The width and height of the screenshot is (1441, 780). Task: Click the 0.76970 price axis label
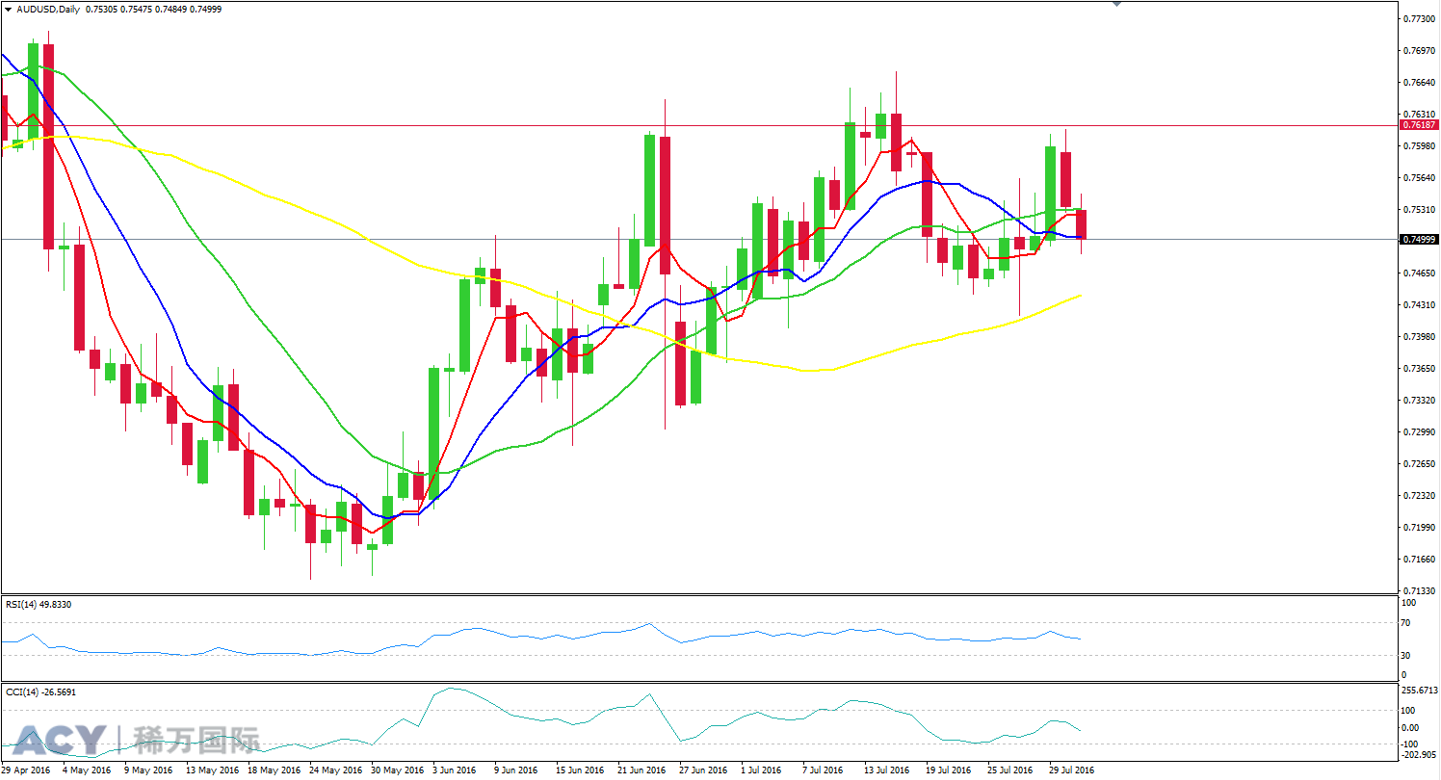point(1420,51)
